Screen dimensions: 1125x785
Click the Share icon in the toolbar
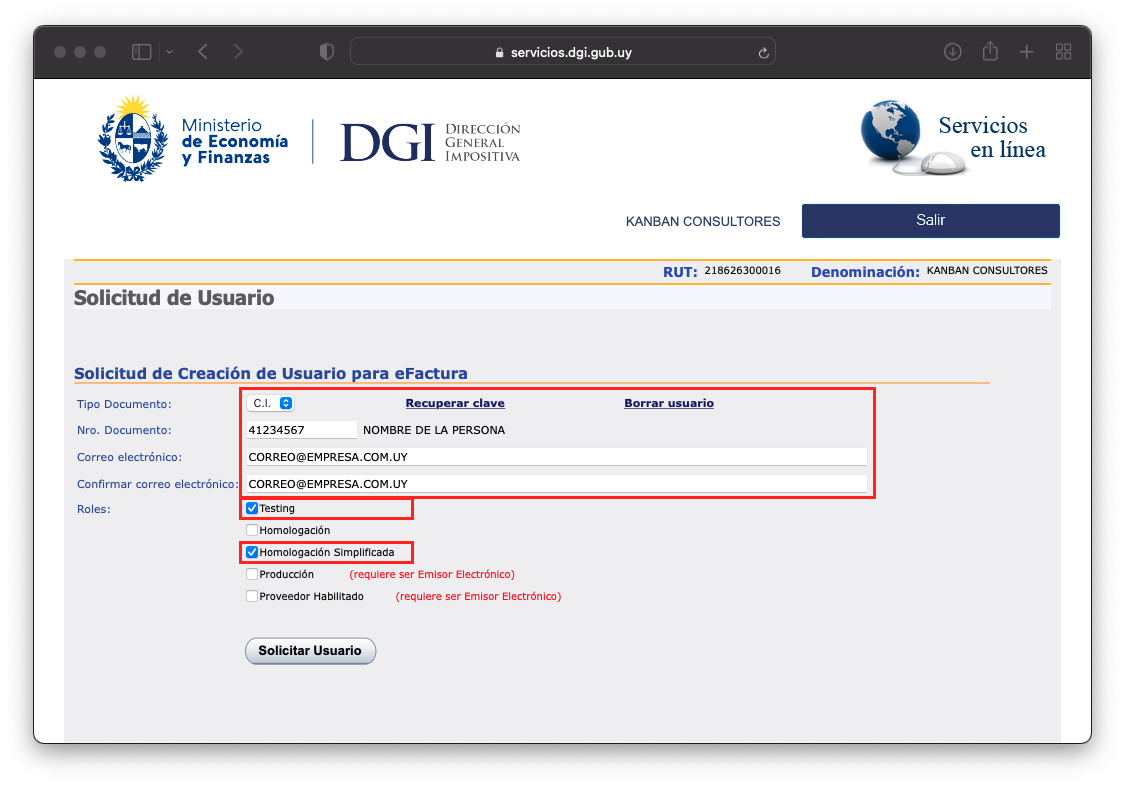click(990, 51)
